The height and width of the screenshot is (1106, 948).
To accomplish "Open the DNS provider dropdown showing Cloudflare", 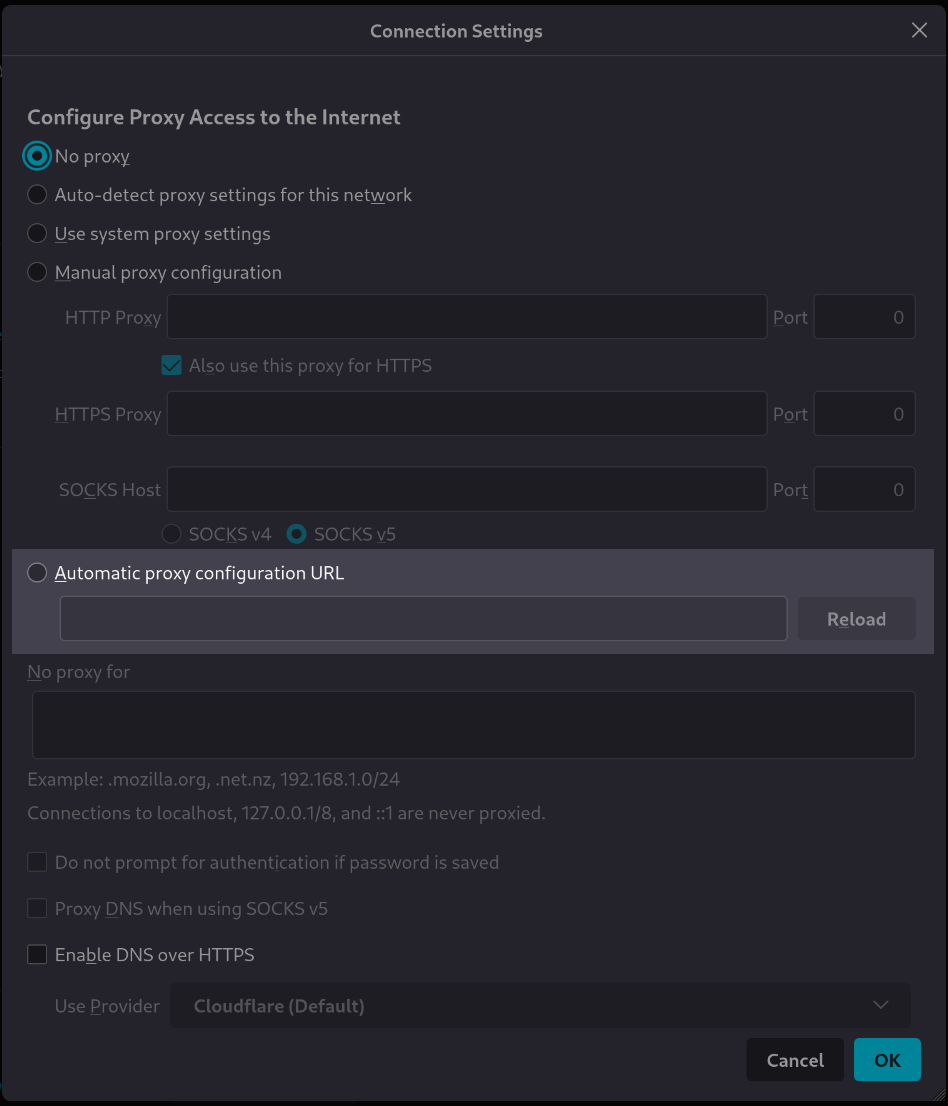I will tap(541, 1005).
